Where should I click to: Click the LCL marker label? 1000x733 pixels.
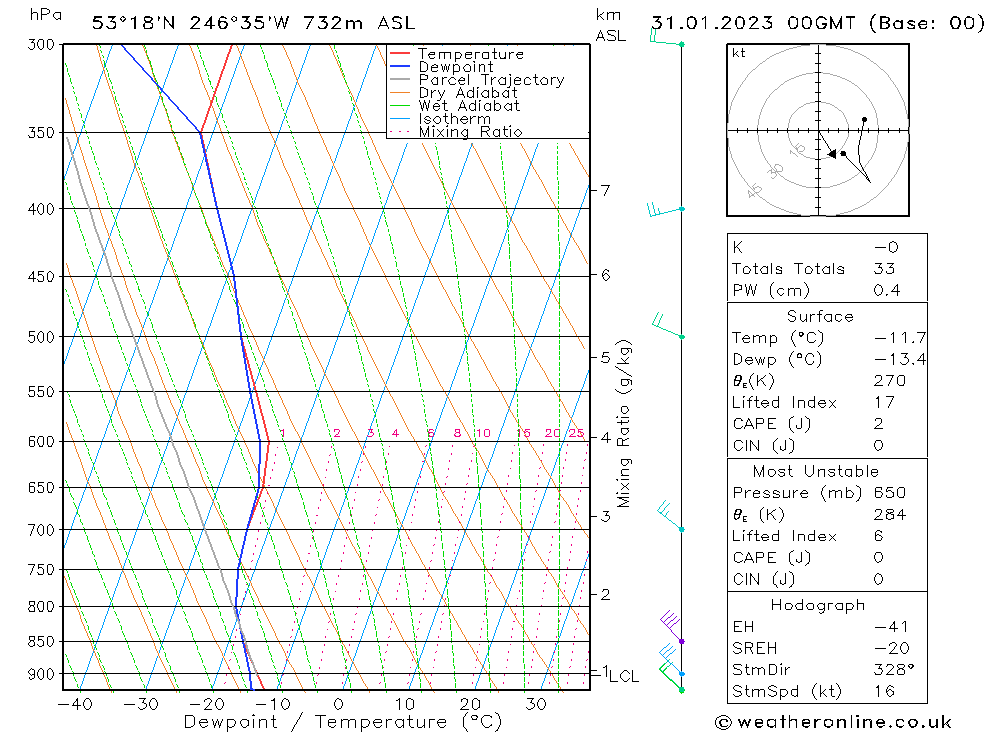pos(624,676)
